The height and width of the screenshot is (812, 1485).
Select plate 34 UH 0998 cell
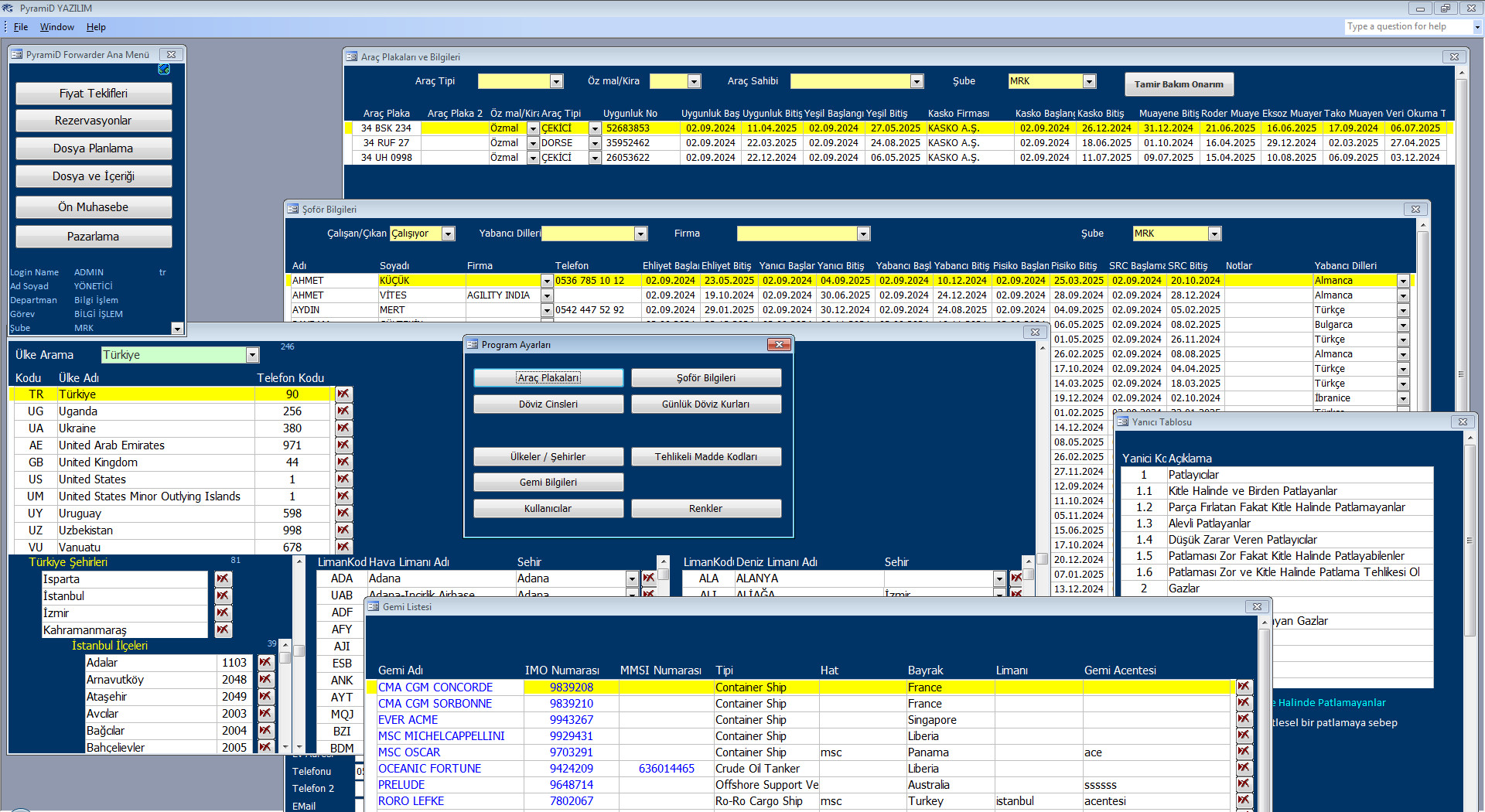[x=386, y=158]
